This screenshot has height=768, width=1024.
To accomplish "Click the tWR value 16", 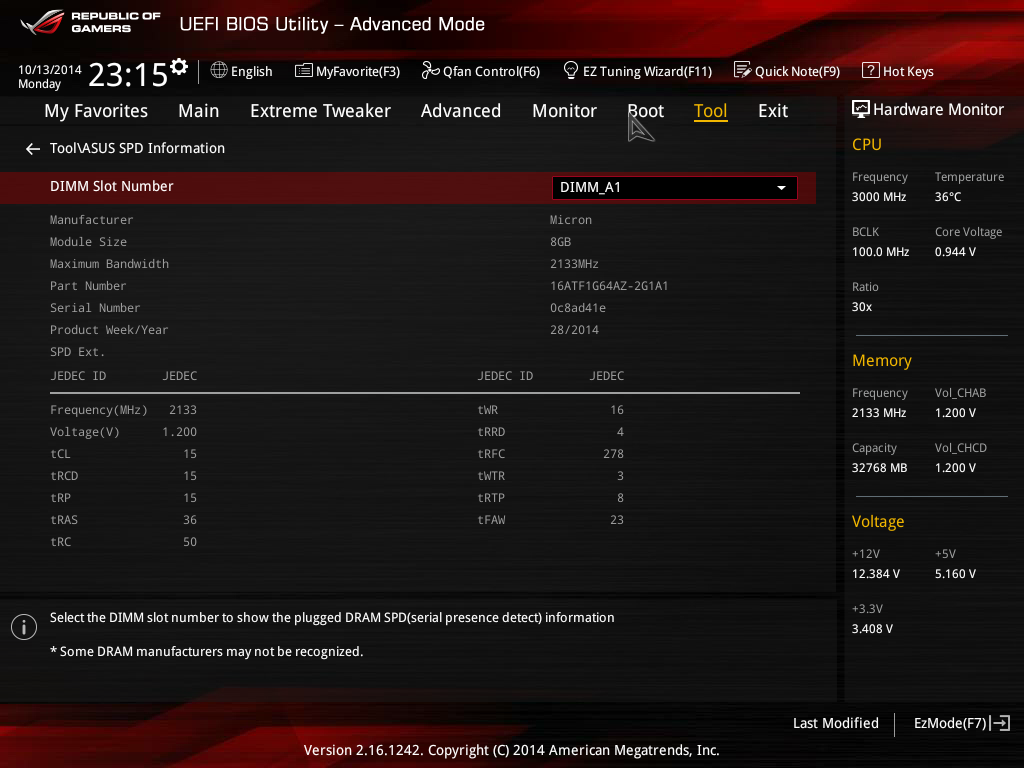I will tap(616, 410).
